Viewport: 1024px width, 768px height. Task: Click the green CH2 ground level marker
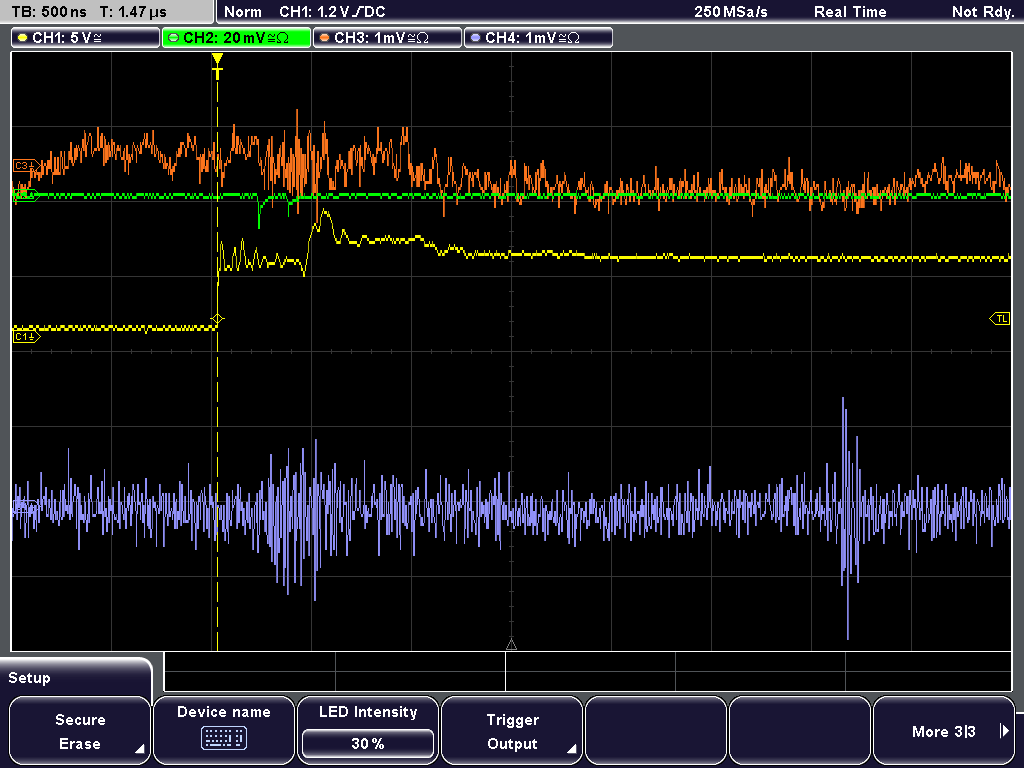pyautogui.click(x=25, y=195)
